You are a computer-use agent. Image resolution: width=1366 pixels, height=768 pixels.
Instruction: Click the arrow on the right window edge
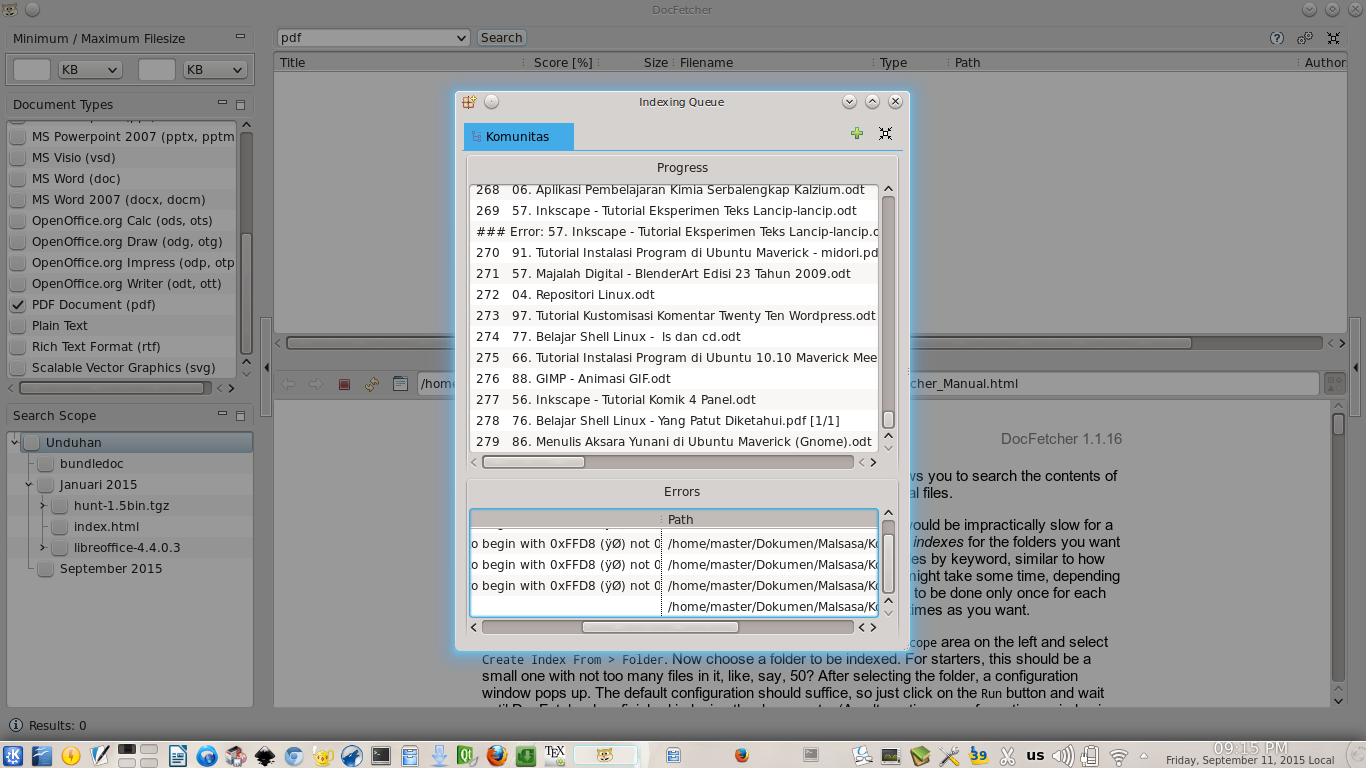(1356, 367)
